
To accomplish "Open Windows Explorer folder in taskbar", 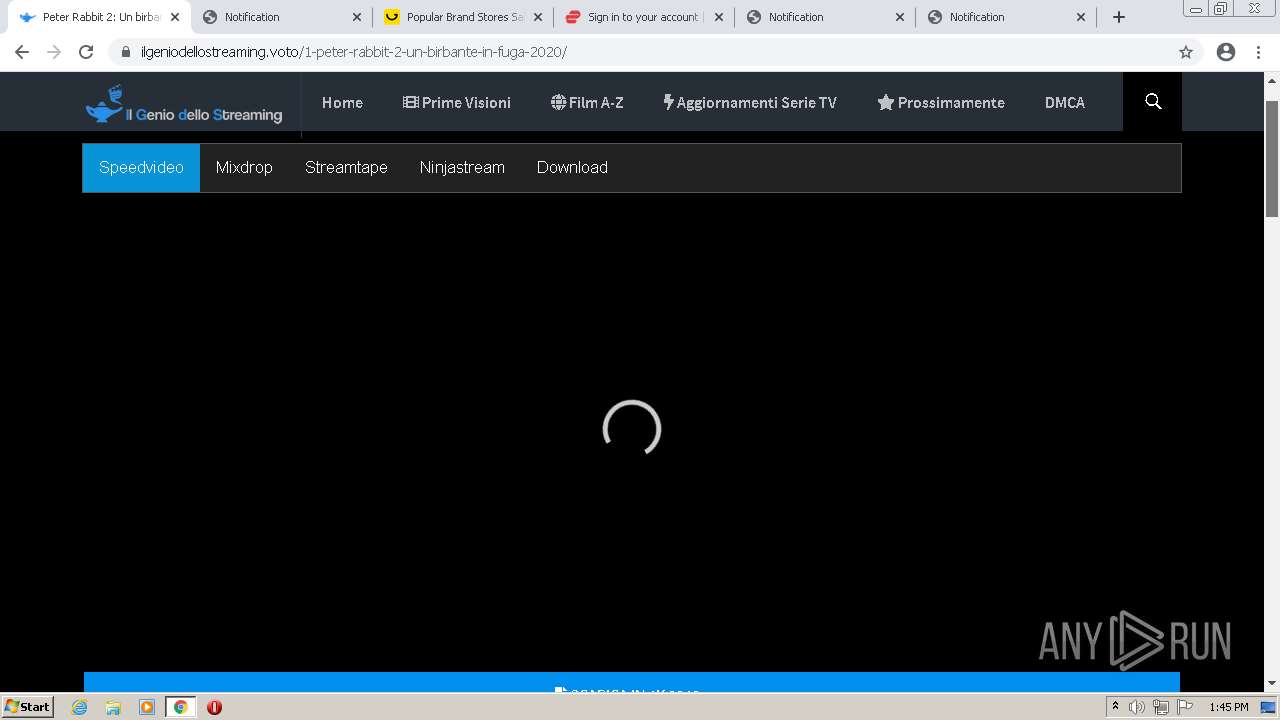I will pyautogui.click(x=113, y=707).
